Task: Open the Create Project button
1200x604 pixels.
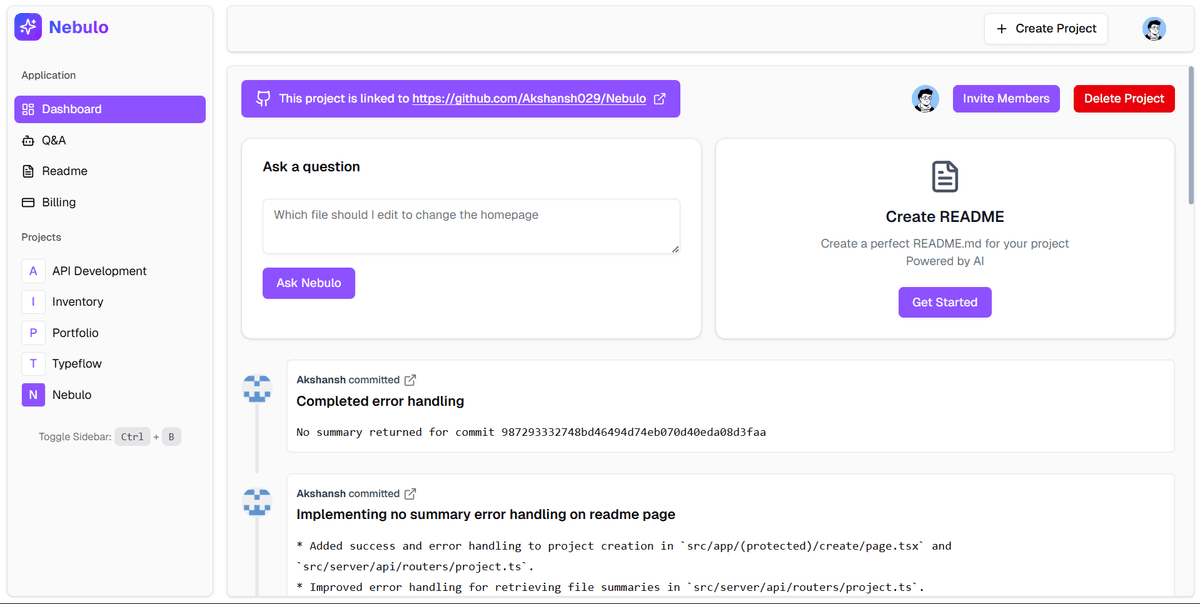Action: tap(1045, 29)
